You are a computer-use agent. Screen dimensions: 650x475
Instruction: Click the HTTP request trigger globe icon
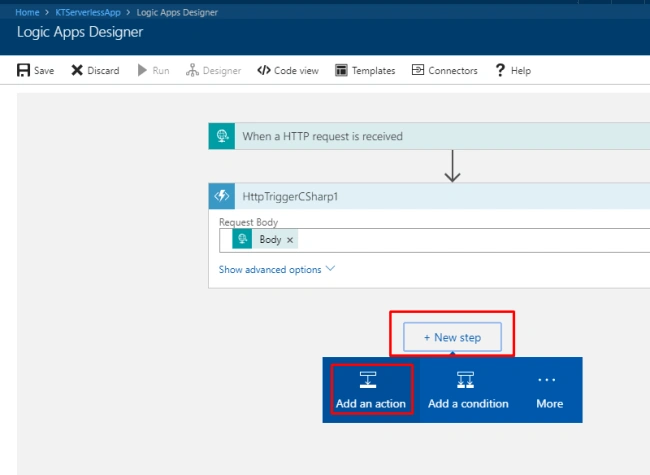222,136
